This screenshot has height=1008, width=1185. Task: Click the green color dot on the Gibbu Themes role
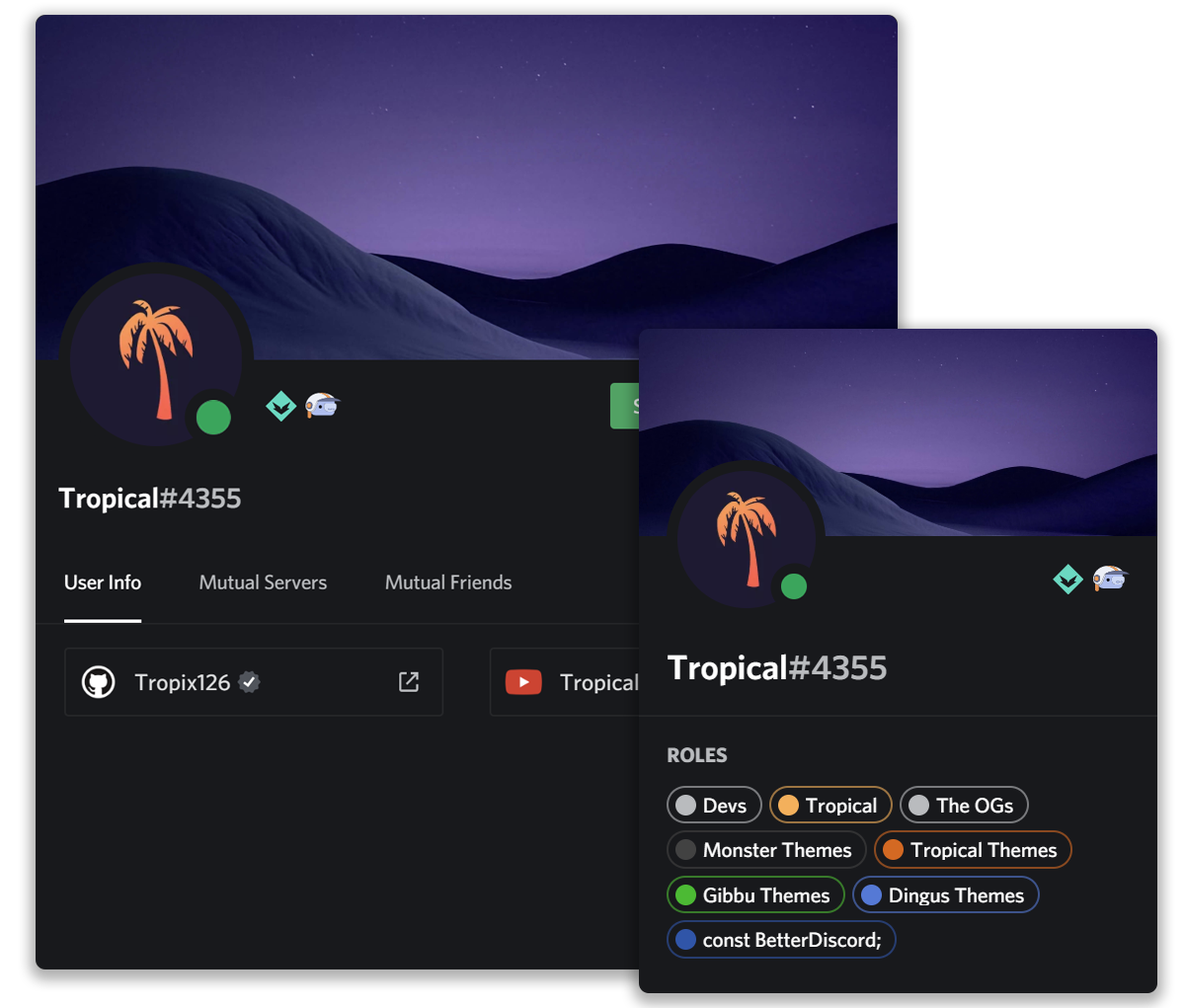click(685, 895)
